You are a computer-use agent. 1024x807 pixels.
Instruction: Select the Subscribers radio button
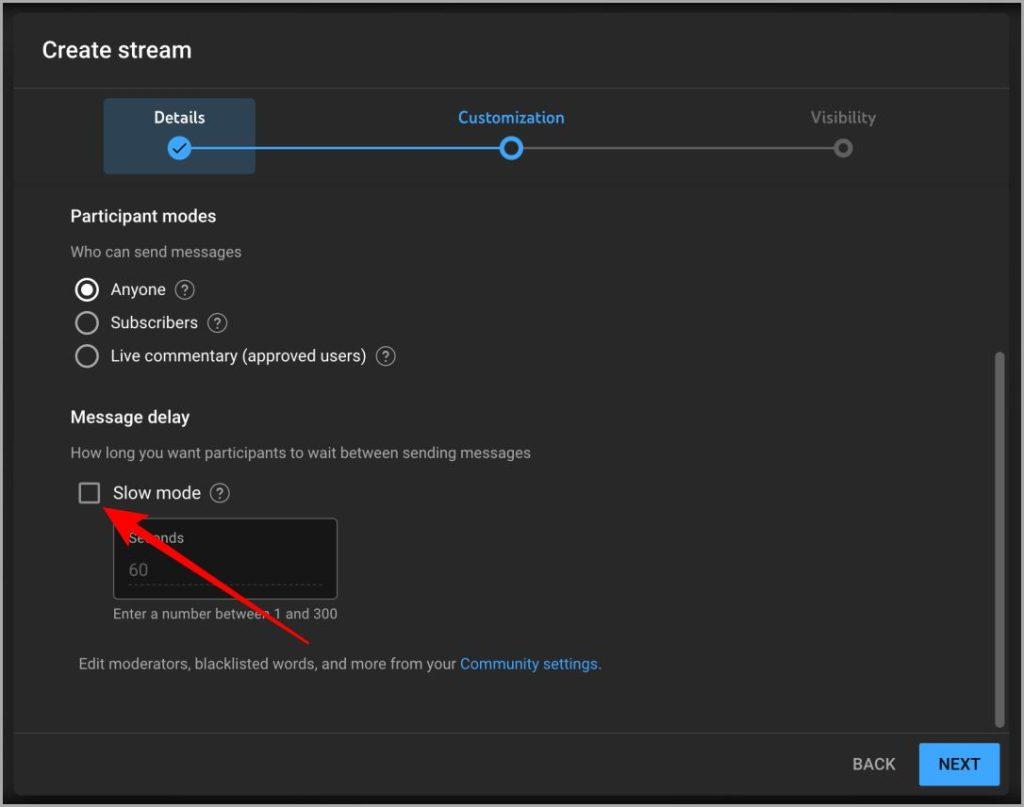click(87, 323)
